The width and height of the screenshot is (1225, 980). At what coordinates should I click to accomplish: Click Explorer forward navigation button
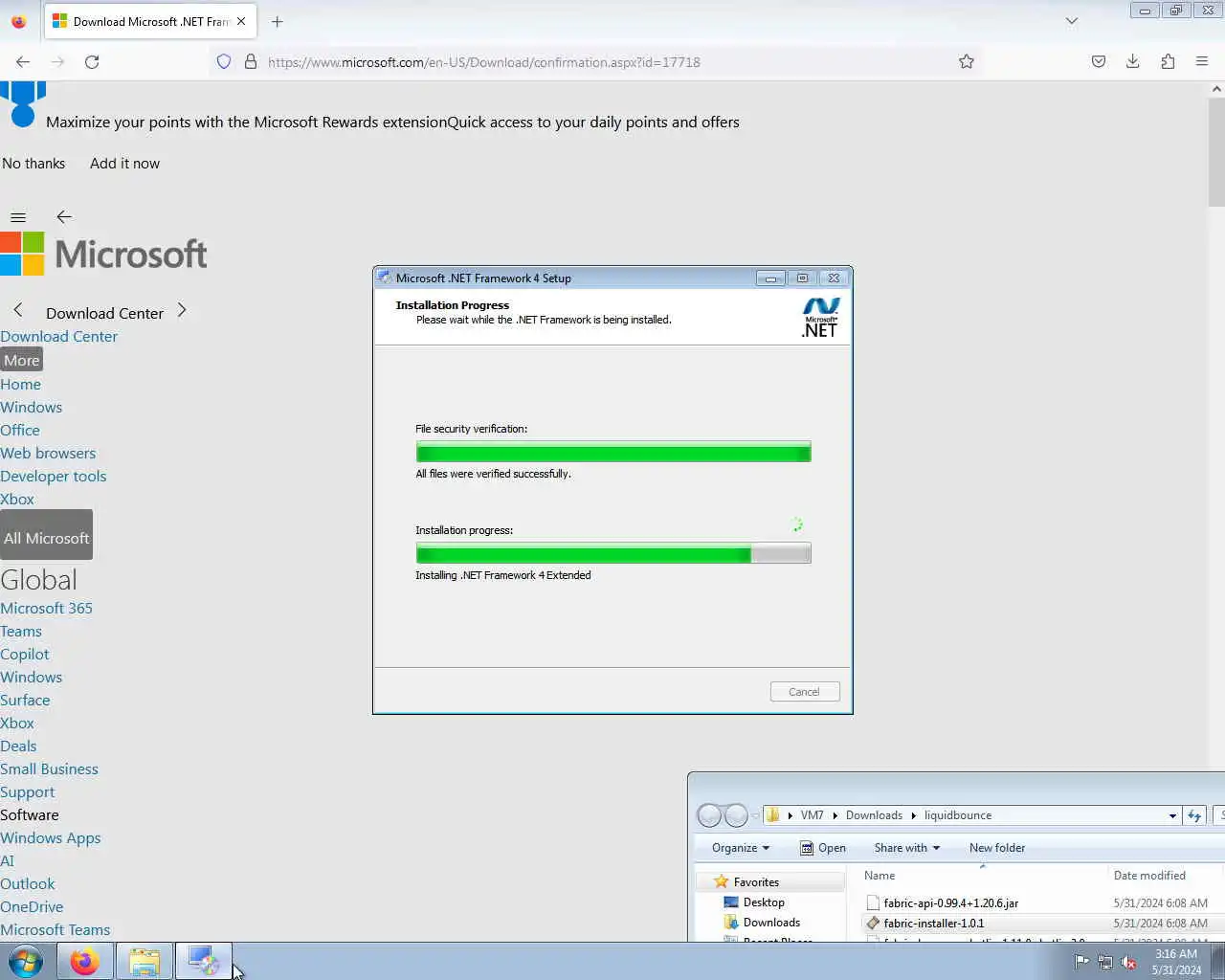736,815
